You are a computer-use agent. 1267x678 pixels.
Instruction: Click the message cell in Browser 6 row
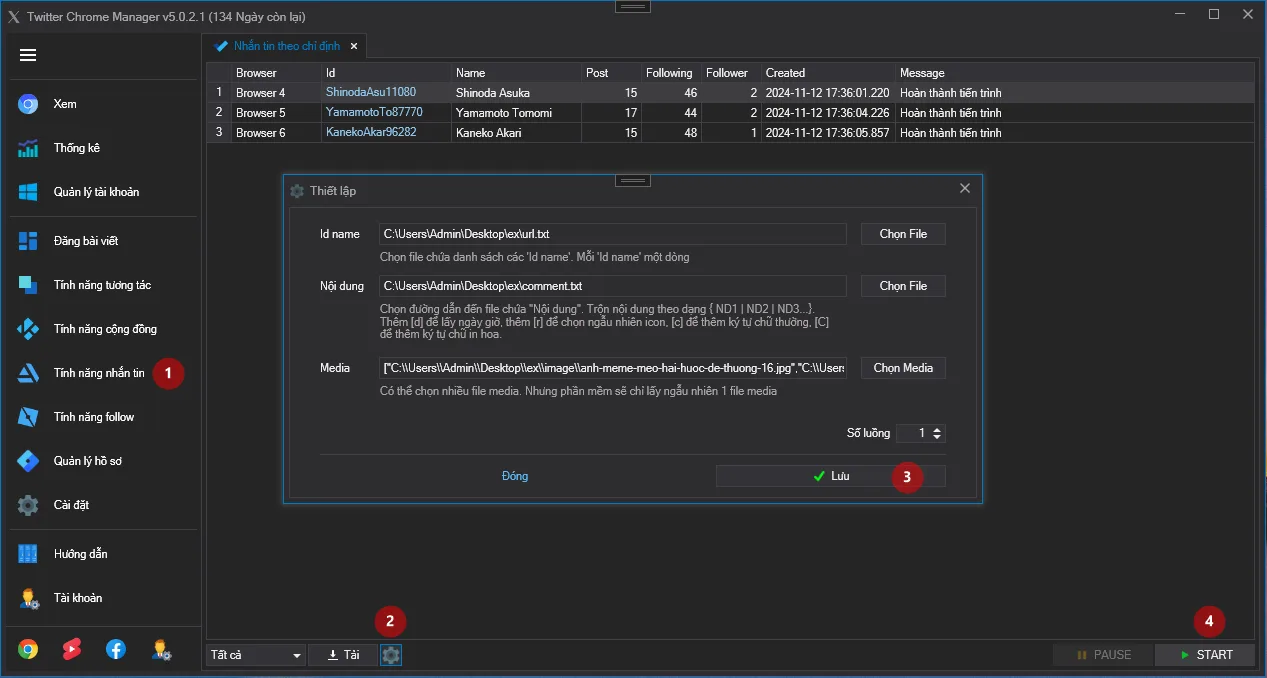coord(1075,133)
